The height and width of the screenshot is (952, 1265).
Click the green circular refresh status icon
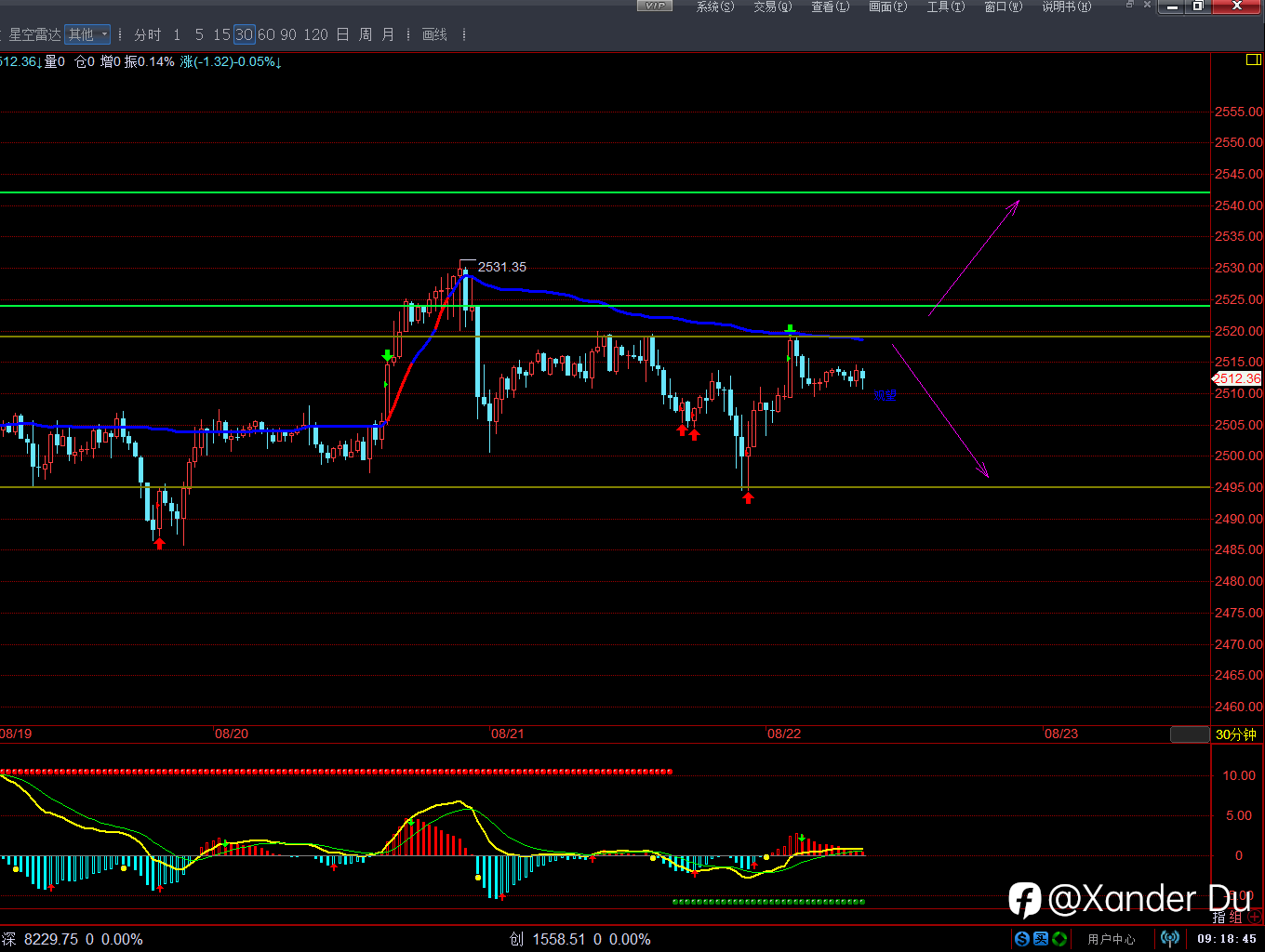pos(1059,939)
